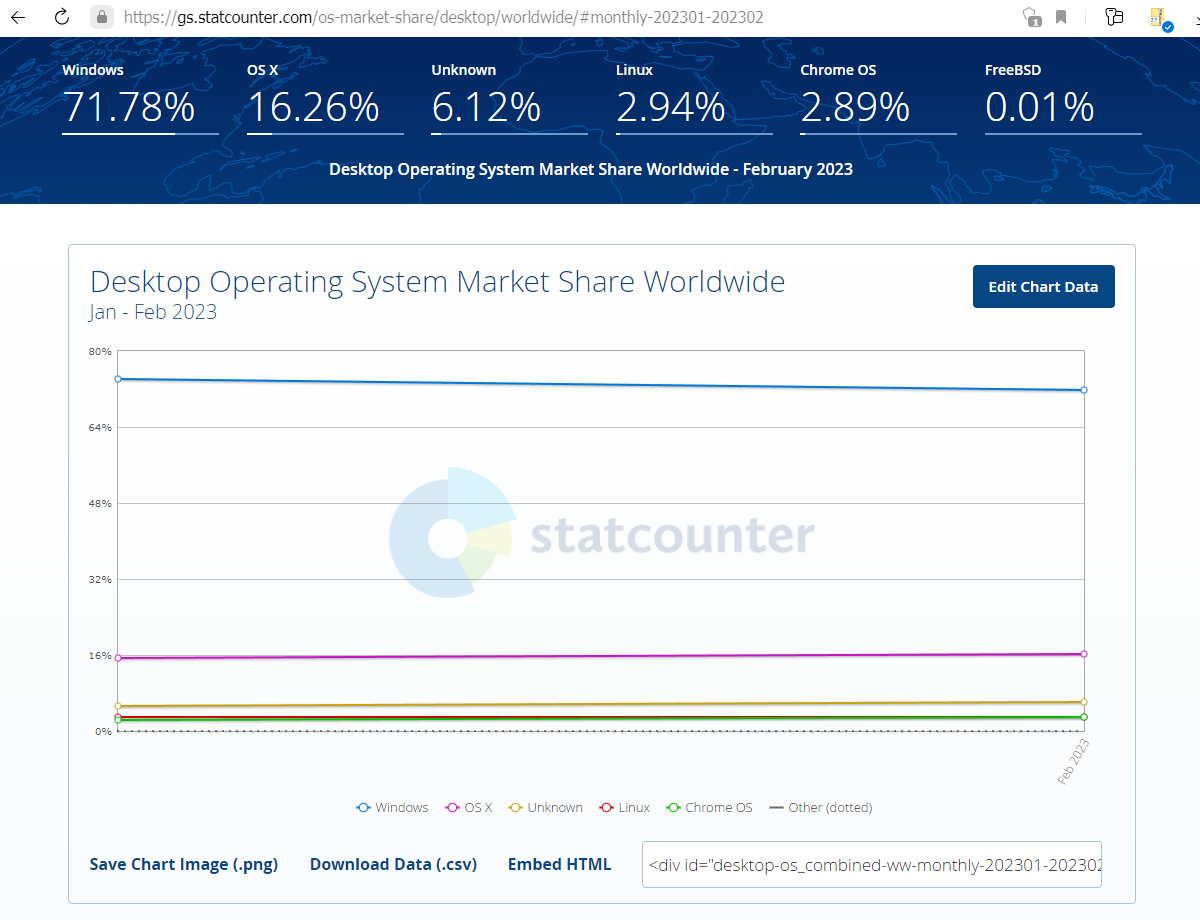Click OS X Feb 2023 data point
The width and height of the screenshot is (1200, 920).
click(x=1084, y=654)
